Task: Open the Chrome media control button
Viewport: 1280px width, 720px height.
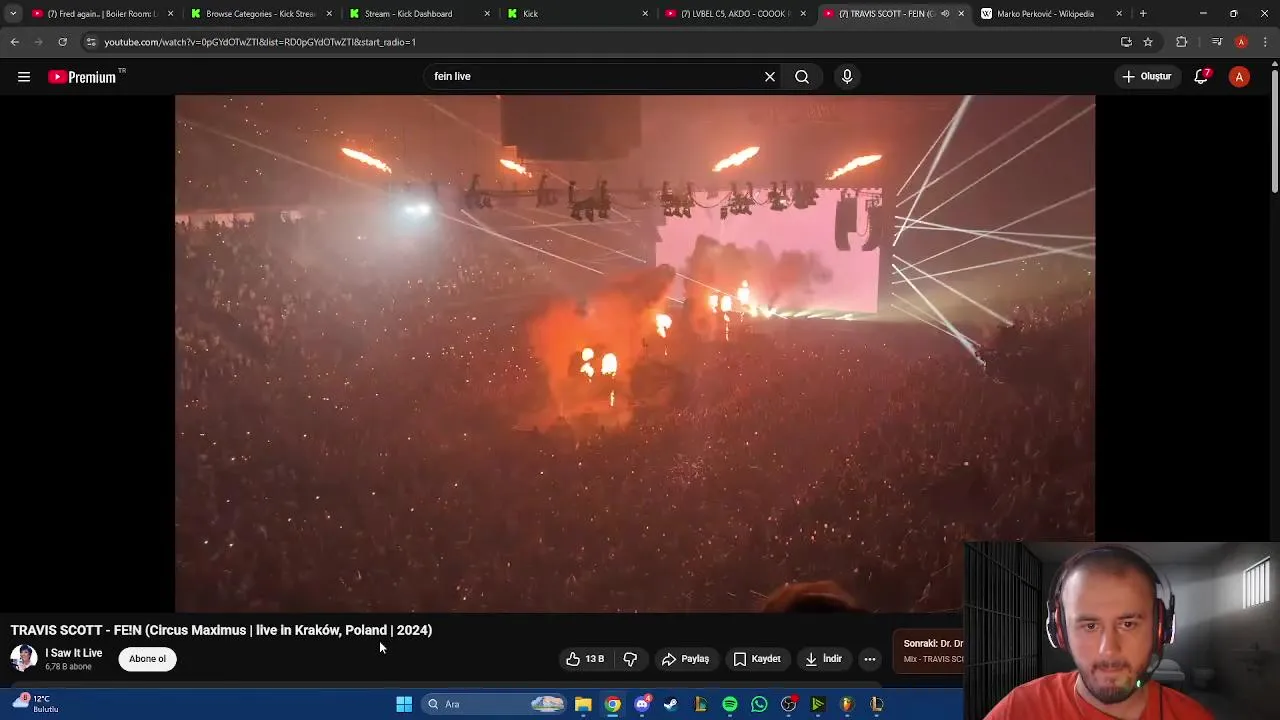Action: tap(1217, 42)
